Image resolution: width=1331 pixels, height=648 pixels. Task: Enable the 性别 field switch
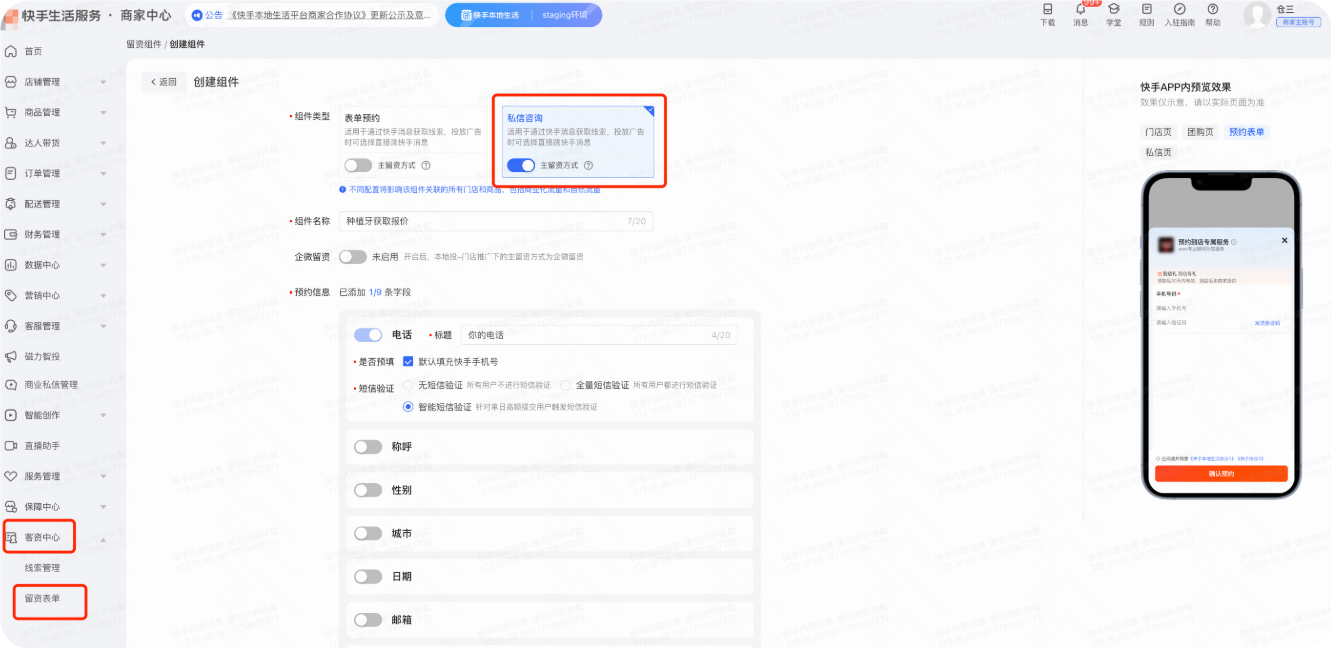pyautogui.click(x=368, y=490)
